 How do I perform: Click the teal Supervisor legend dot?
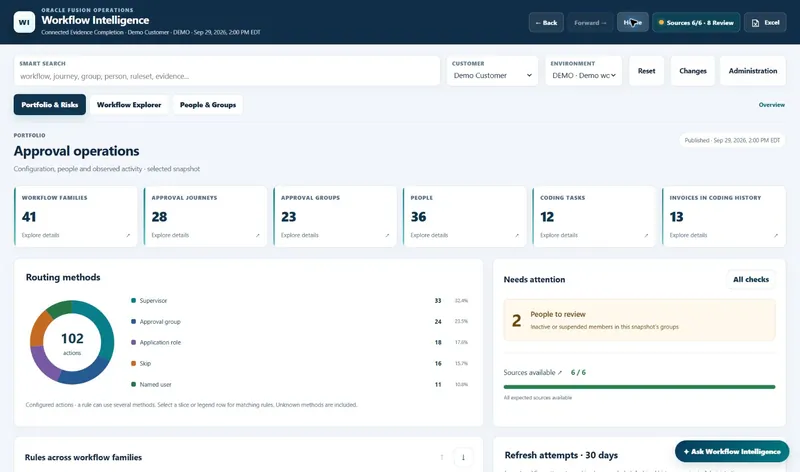134,301
